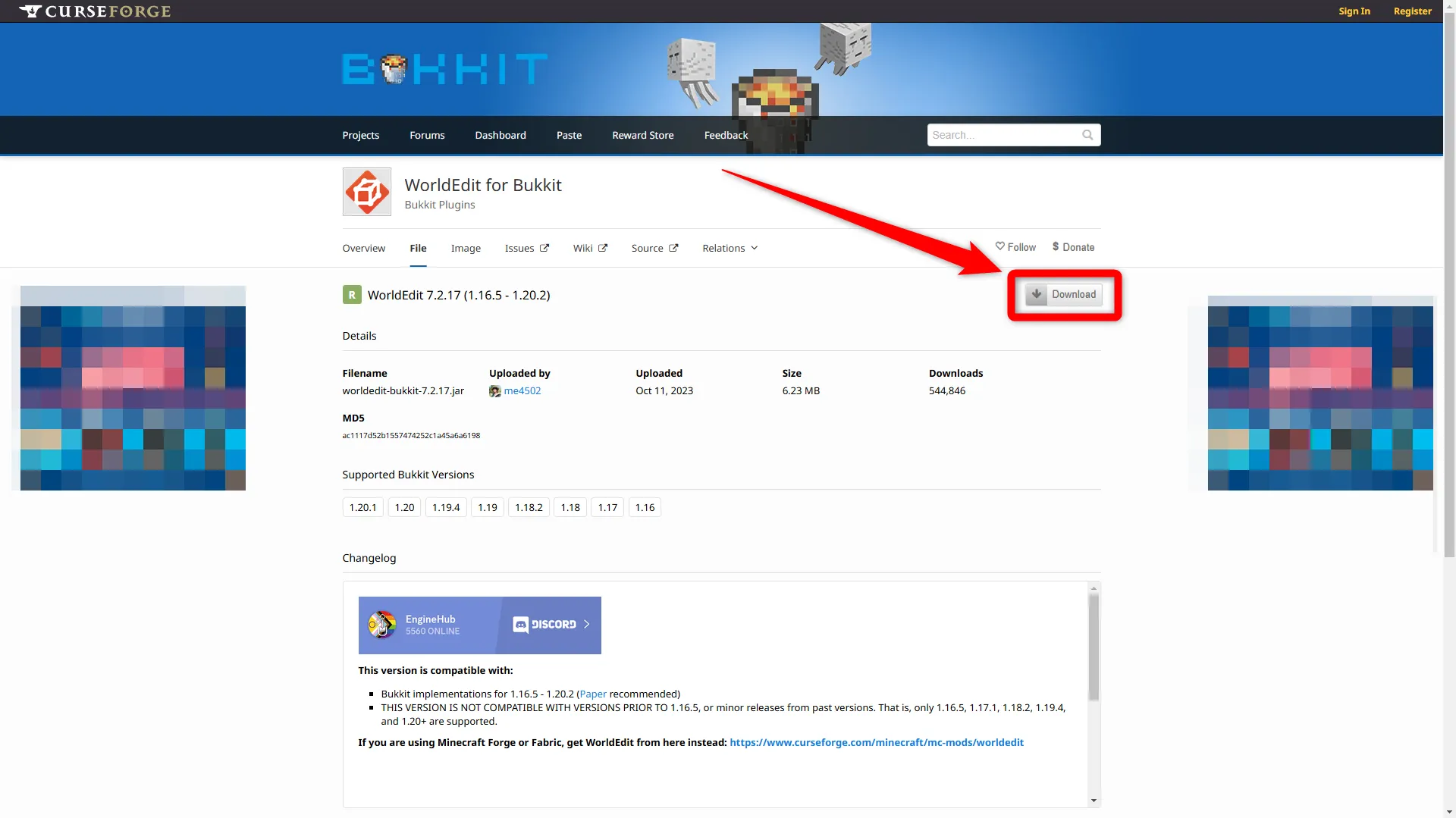Viewport: 1456px width, 818px height.
Task: Click the Register link
Action: pyautogui.click(x=1413, y=11)
